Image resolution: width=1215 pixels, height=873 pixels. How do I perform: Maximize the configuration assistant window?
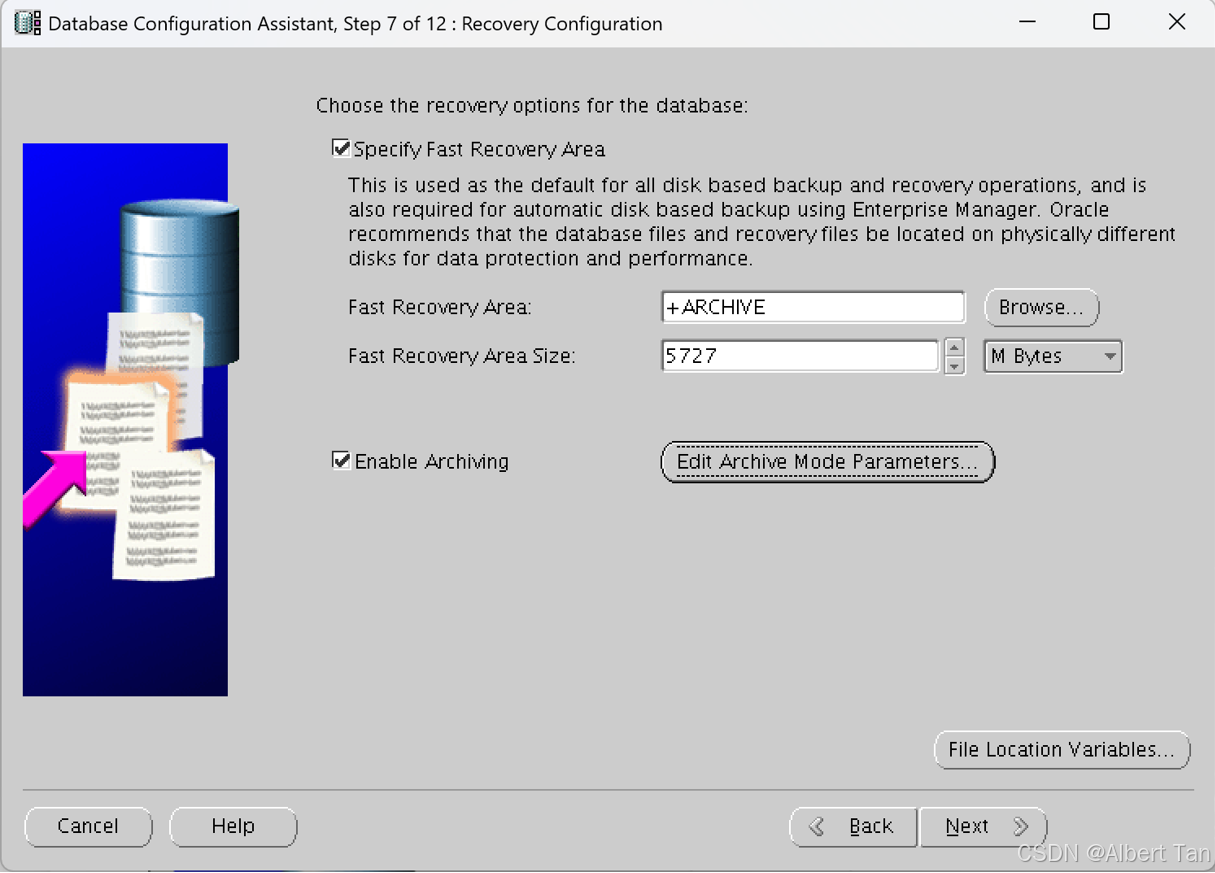point(1101,22)
